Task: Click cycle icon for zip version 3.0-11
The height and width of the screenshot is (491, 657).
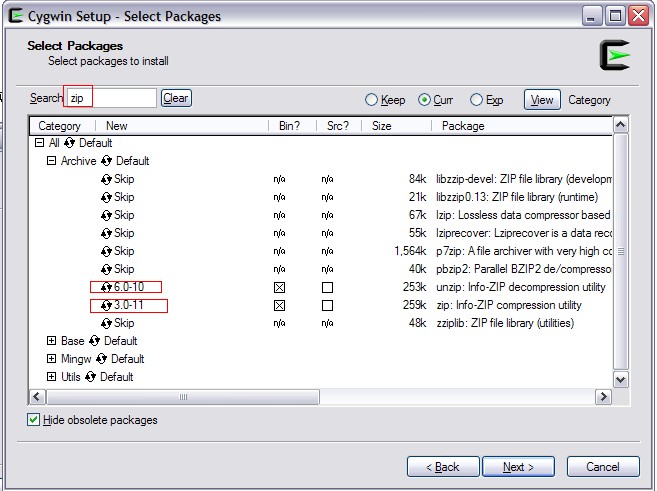Action: tap(106, 305)
